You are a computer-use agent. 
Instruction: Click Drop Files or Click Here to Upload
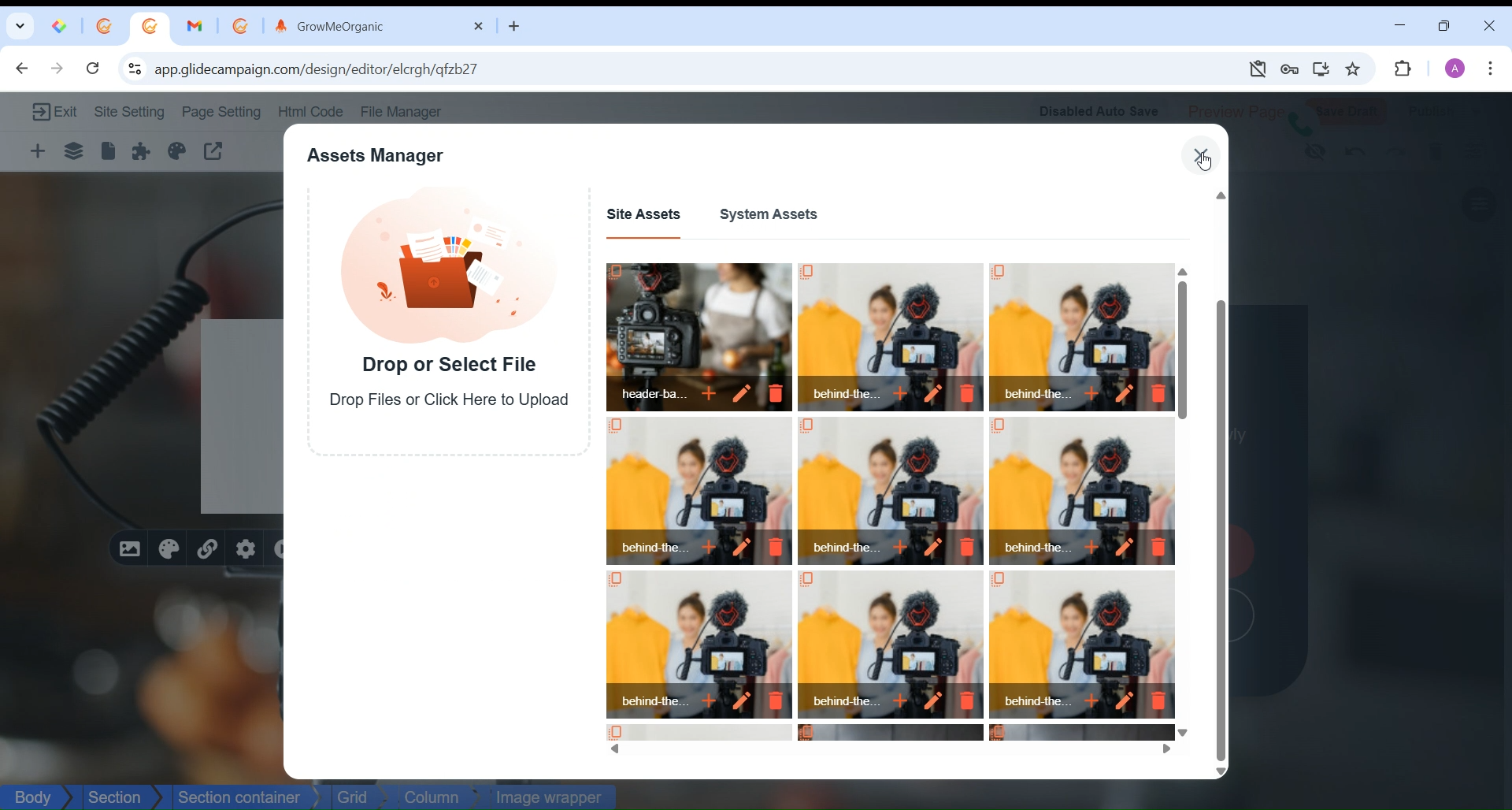[449, 400]
